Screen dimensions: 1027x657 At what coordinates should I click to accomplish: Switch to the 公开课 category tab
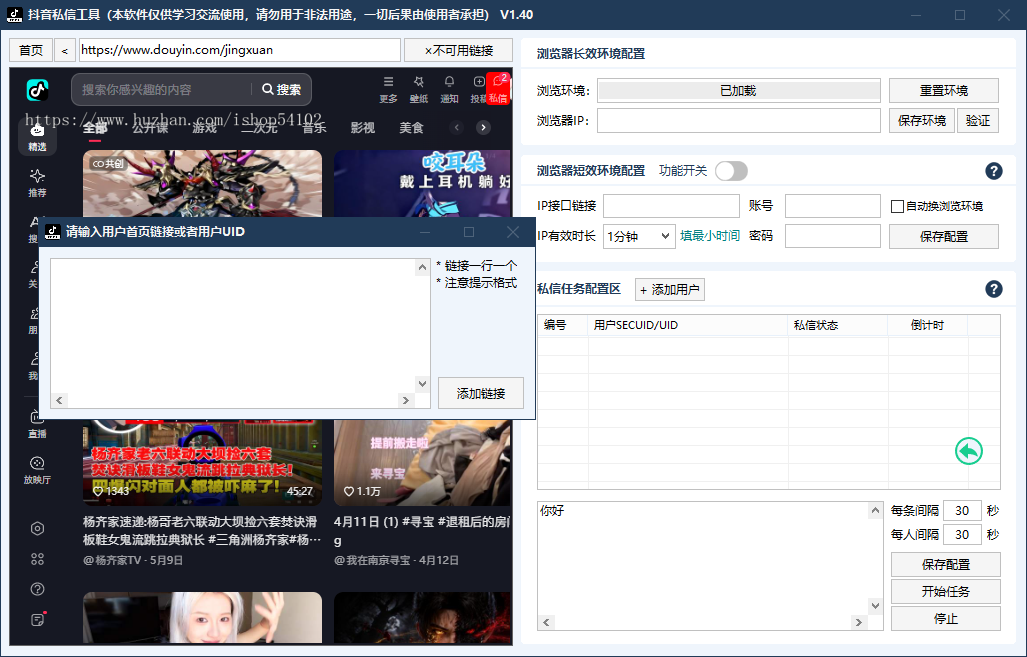pos(150,128)
